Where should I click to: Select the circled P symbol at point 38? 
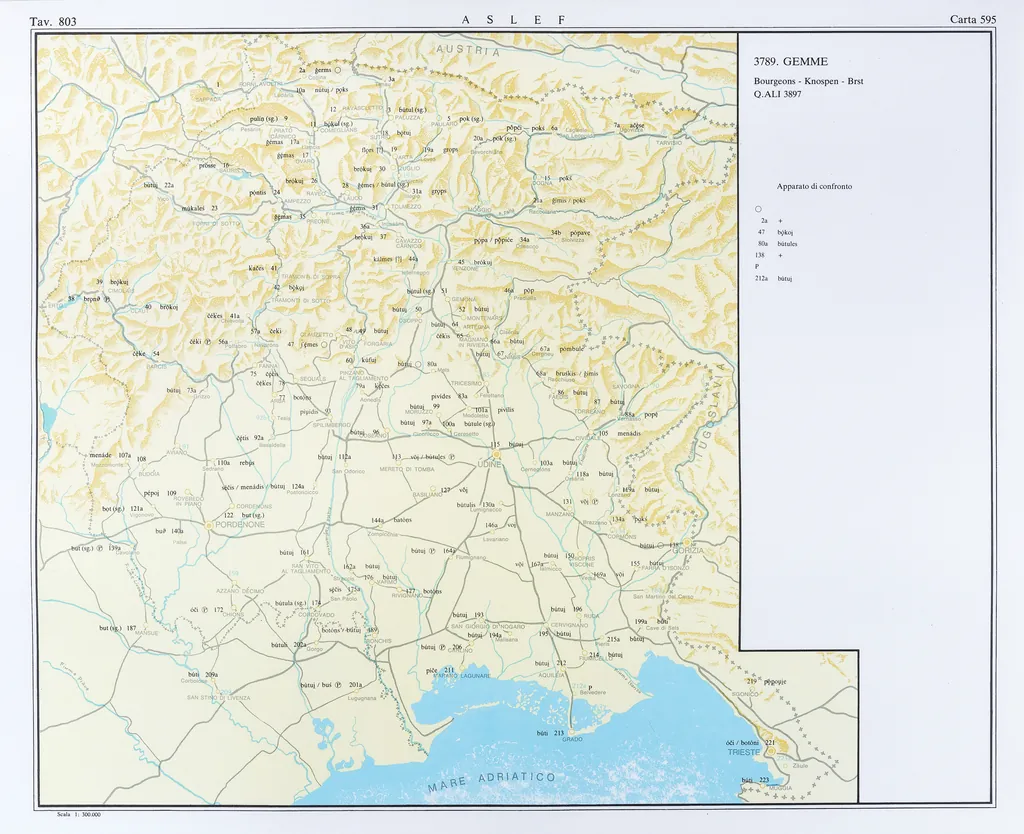click(x=107, y=299)
